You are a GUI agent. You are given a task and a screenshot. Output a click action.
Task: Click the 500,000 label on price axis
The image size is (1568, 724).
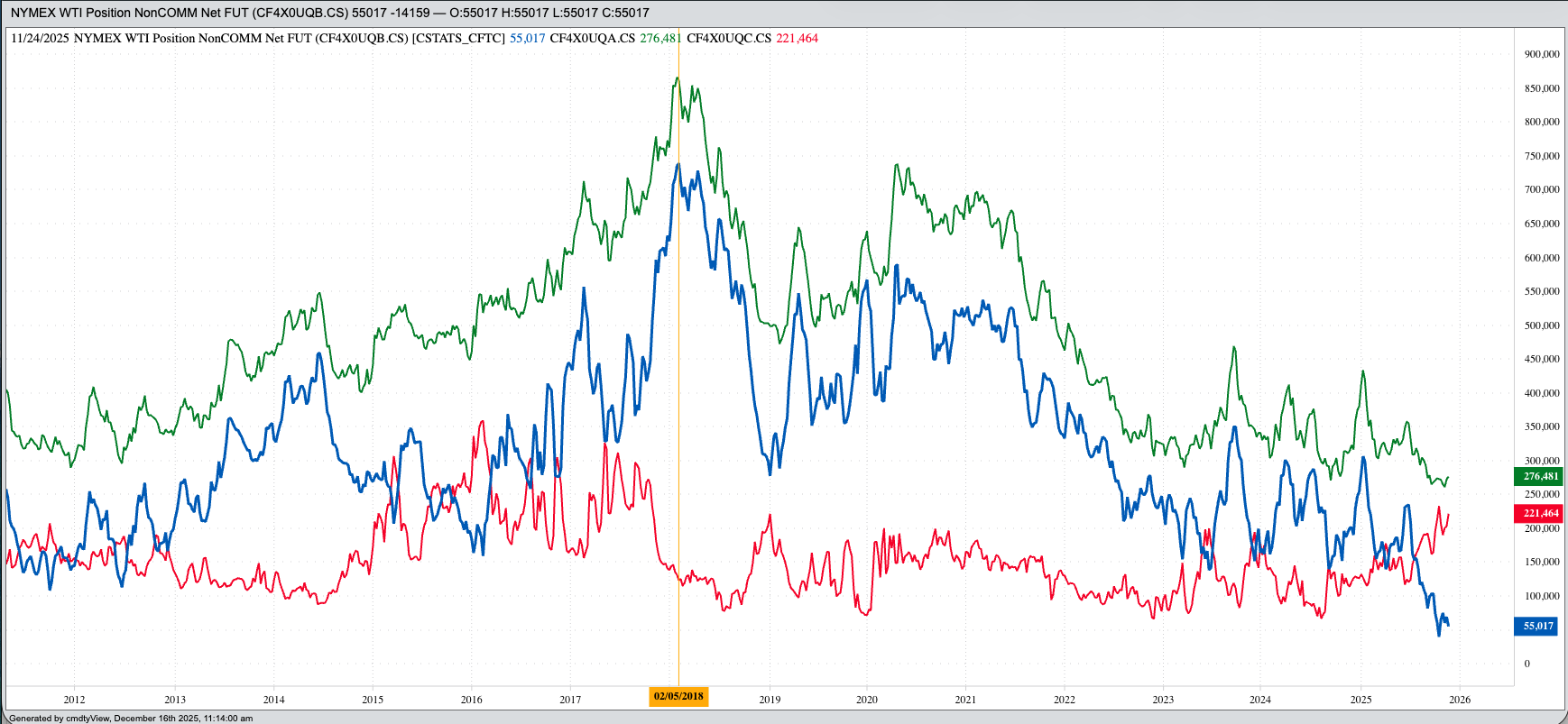tap(1541, 325)
